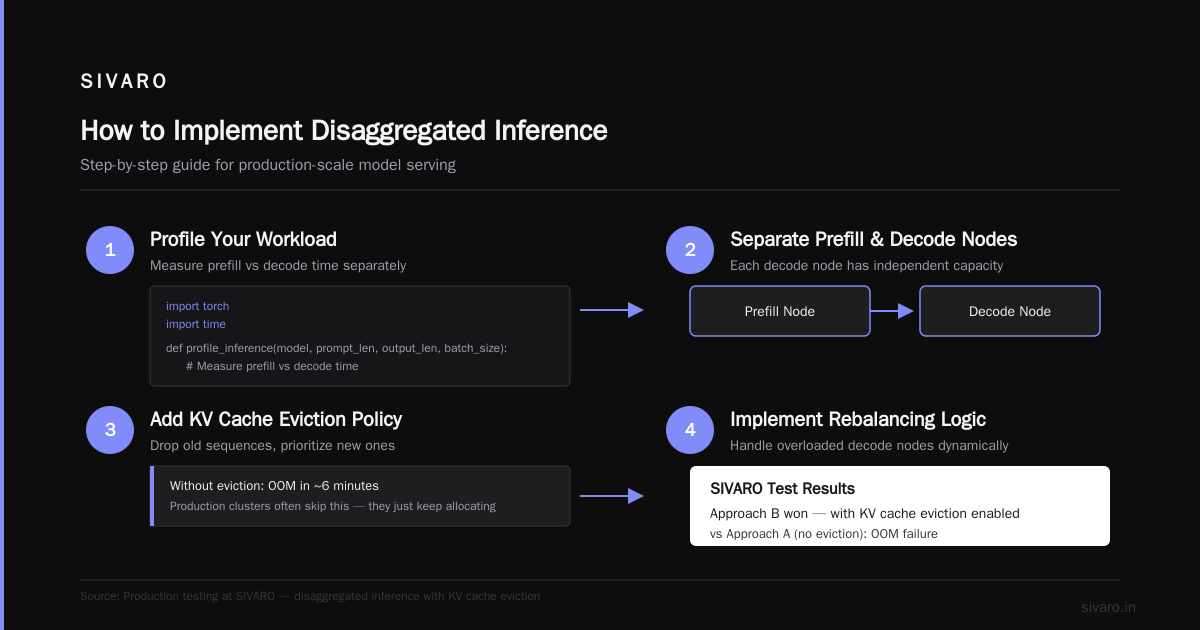Click the "SIVARO Test Results" card heading
The width and height of the screenshot is (1200, 630).
782,489
